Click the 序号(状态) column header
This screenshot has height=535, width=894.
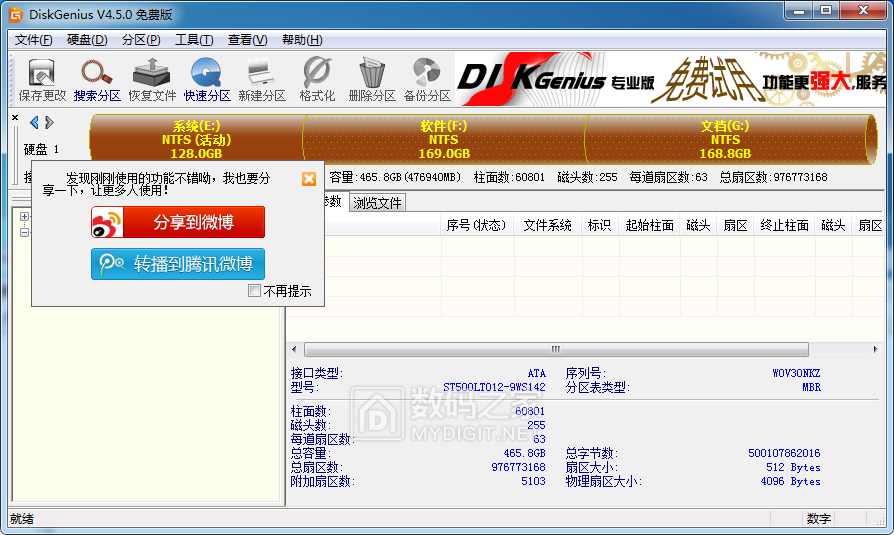pyautogui.click(x=477, y=226)
